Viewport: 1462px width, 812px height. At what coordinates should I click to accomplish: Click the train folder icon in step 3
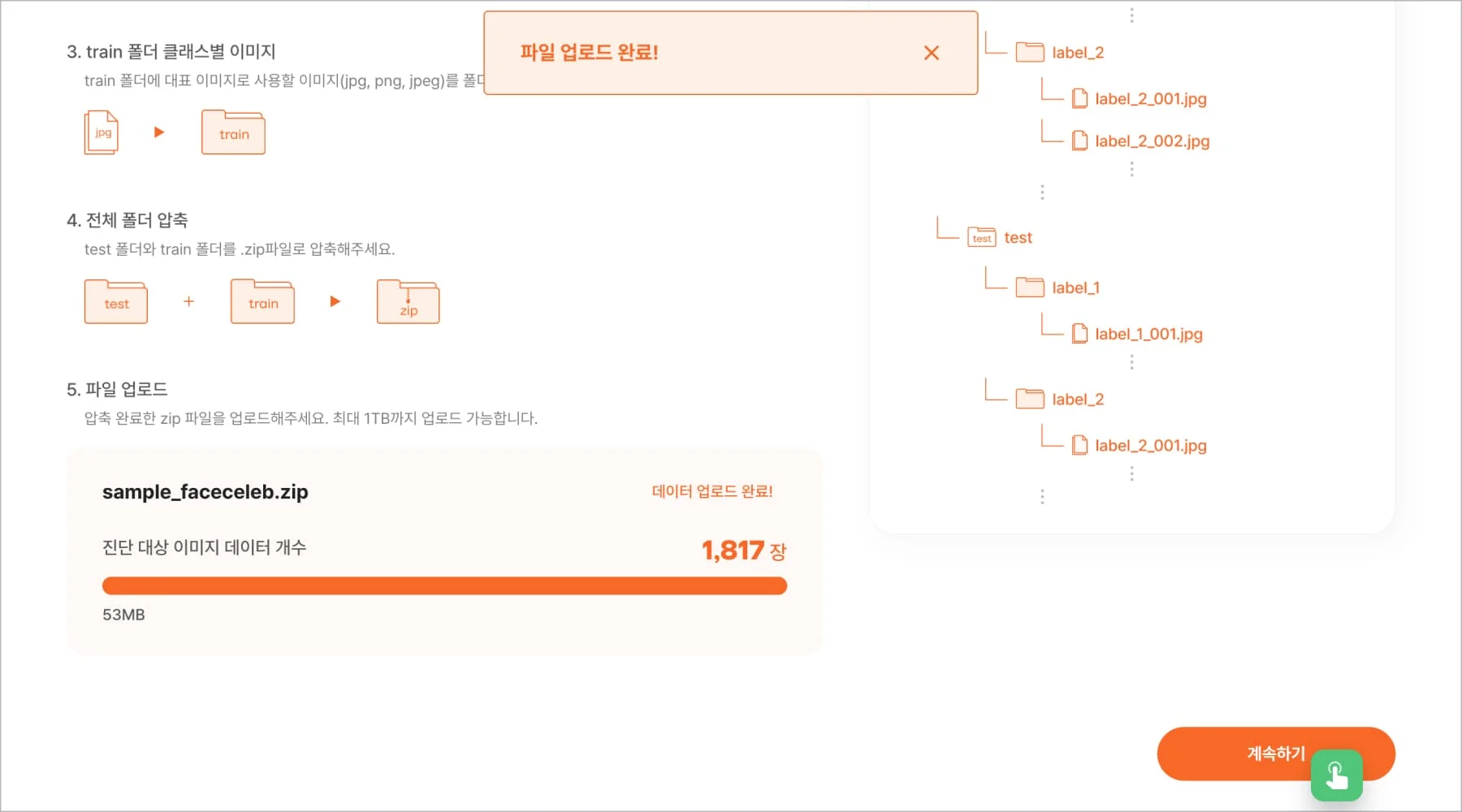tap(233, 132)
